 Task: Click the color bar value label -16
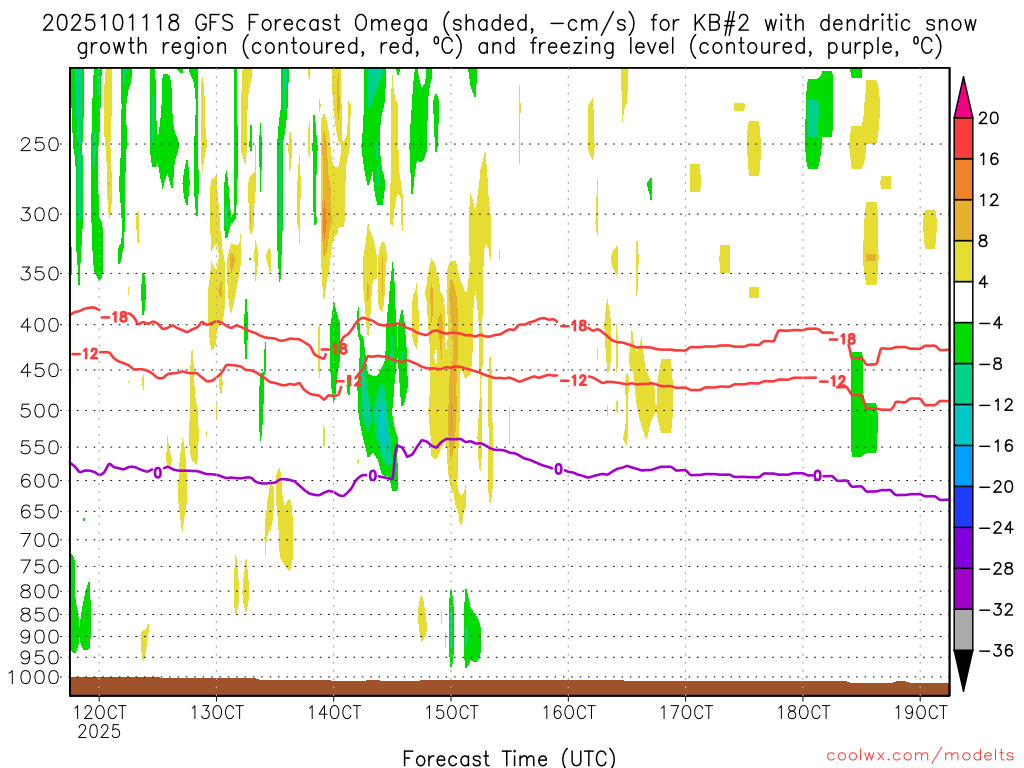[x=997, y=446]
